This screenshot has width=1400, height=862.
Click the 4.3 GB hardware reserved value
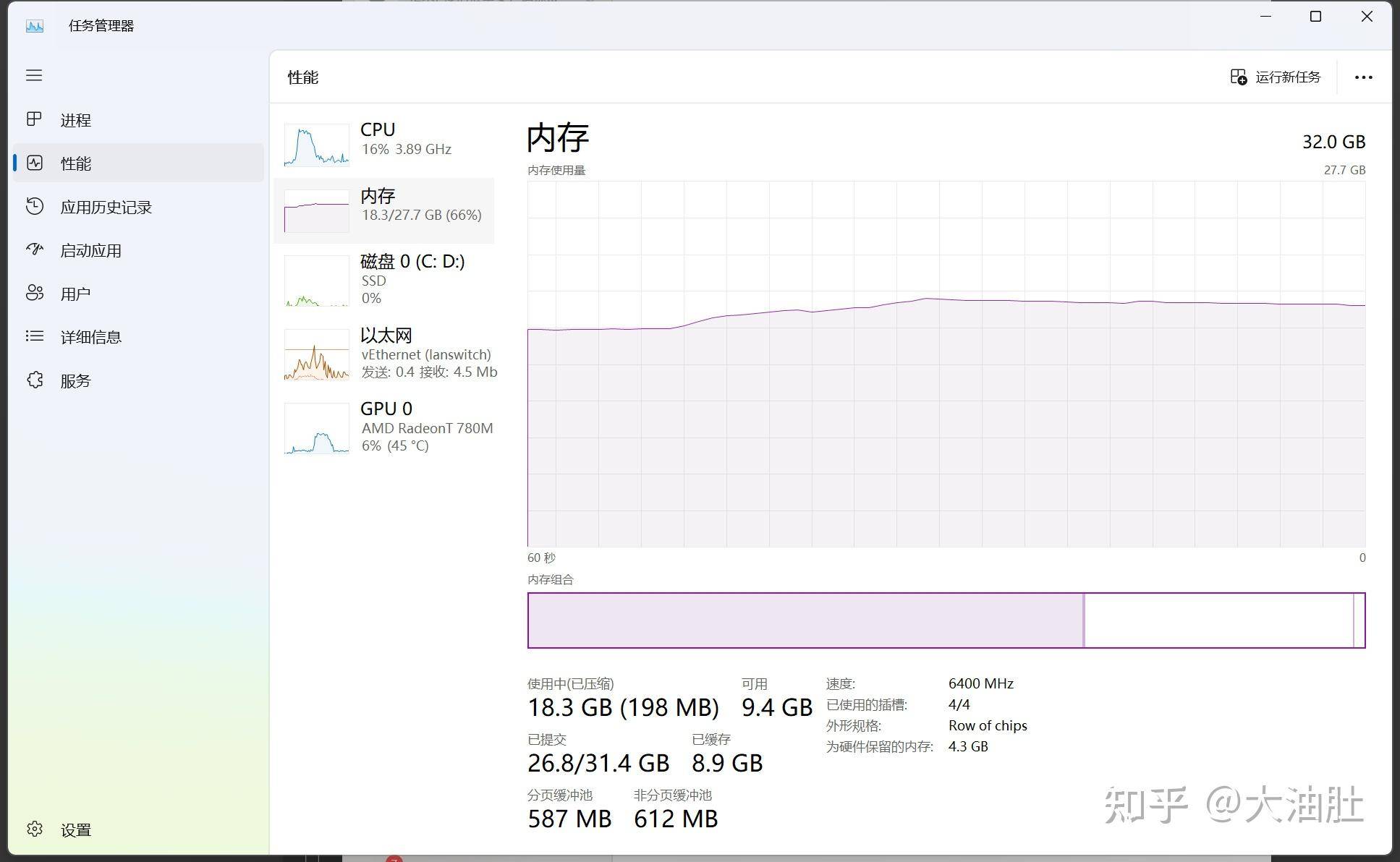point(967,746)
